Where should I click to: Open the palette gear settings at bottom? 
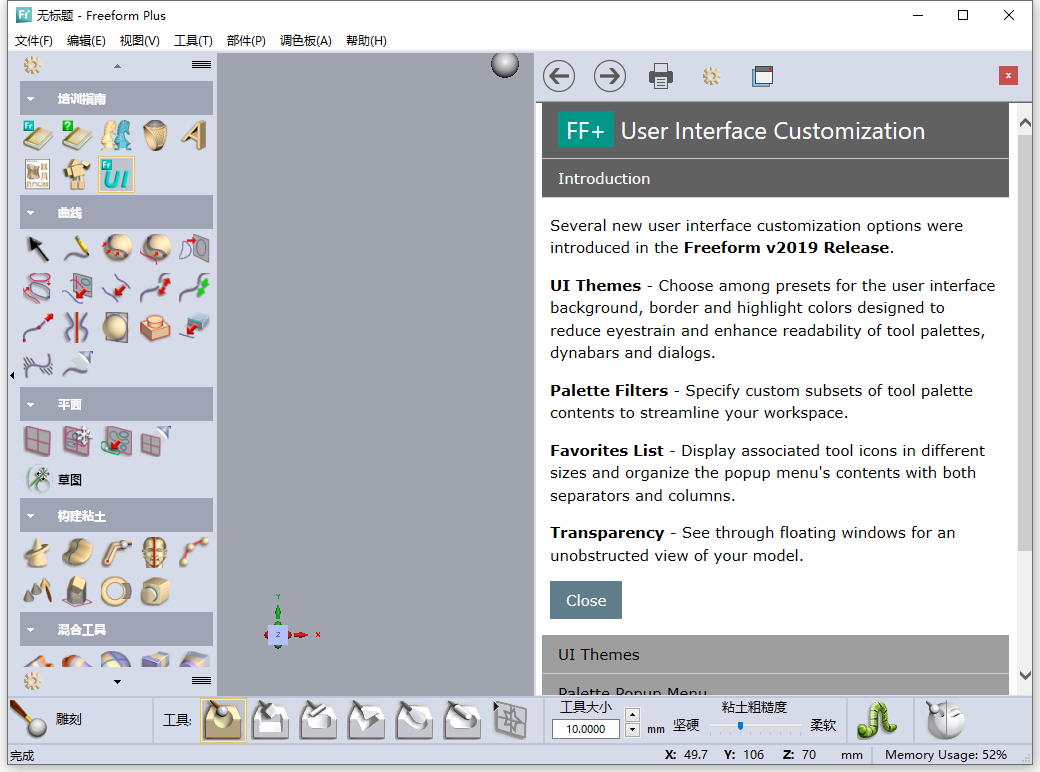tap(32, 681)
